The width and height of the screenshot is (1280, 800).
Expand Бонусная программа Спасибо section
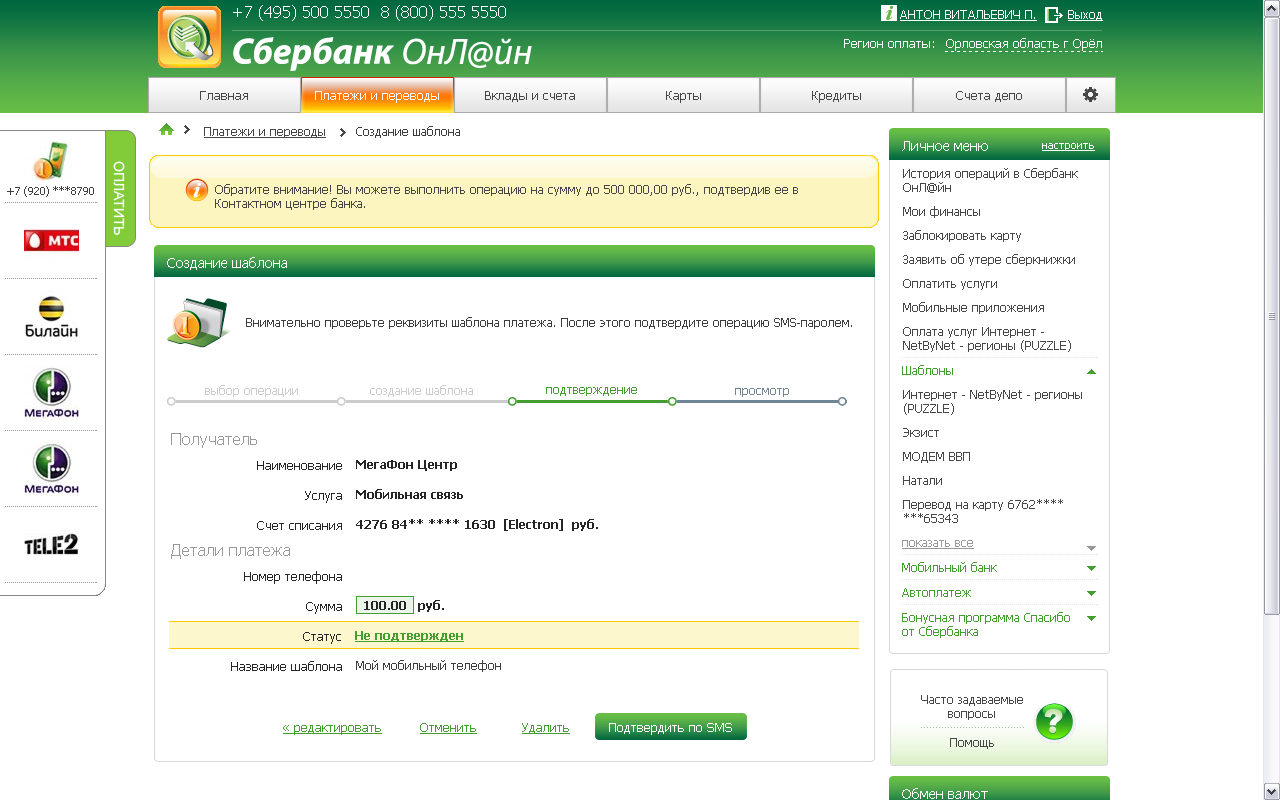point(1091,619)
